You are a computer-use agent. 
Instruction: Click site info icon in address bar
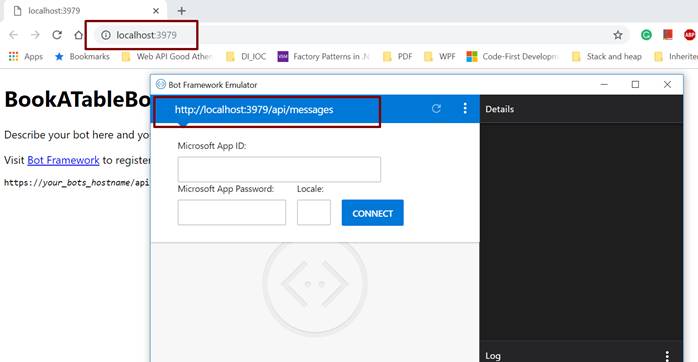pyautogui.click(x=106, y=35)
